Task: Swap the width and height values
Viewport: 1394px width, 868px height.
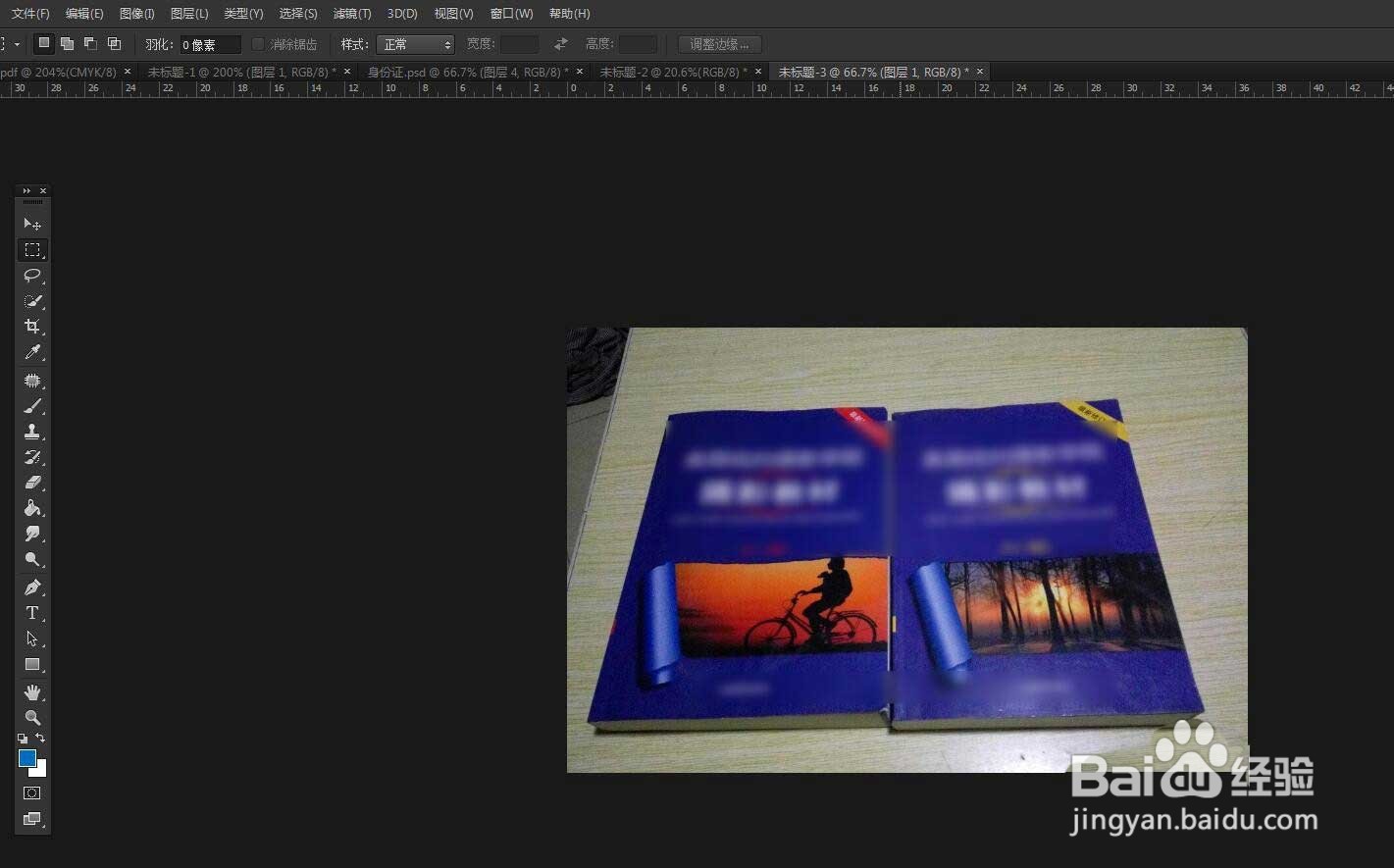Action: [x=560, y=44]
